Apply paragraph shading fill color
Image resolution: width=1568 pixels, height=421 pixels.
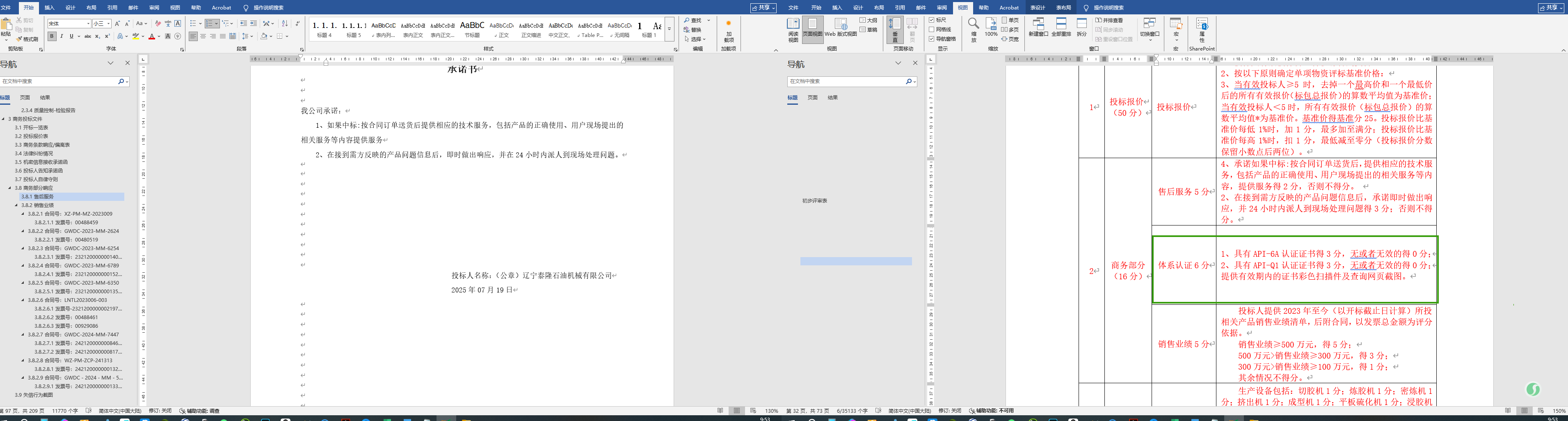pyautogui.click(x=263, y=37)
